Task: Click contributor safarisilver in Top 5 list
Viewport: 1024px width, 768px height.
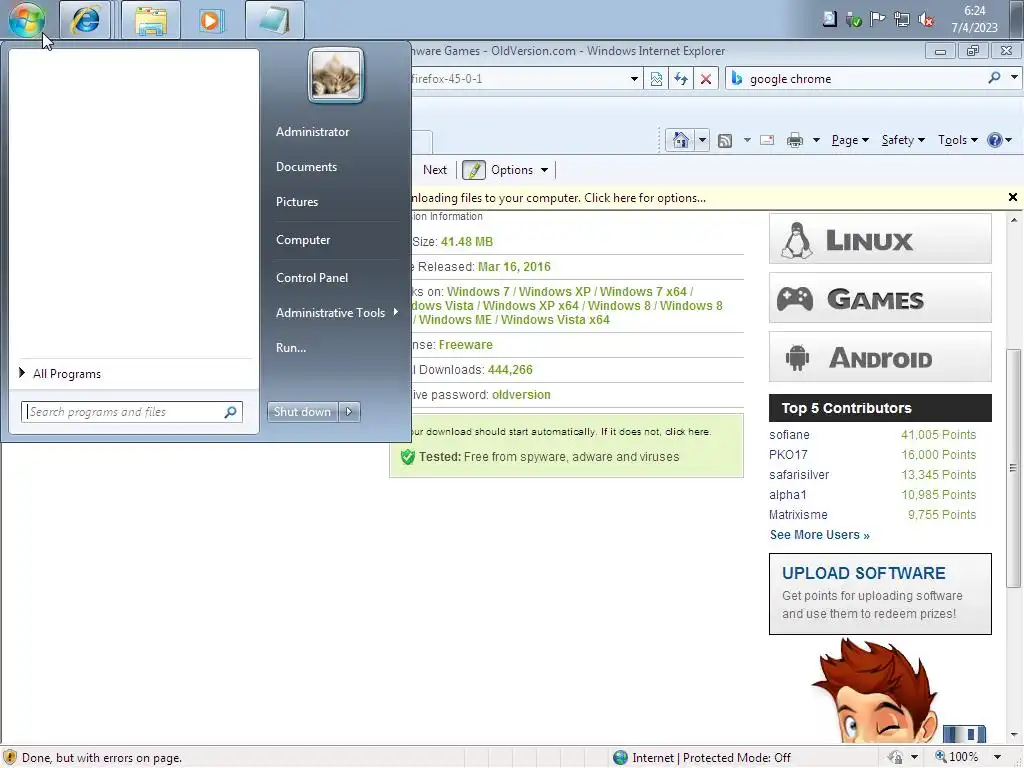Action: [799, 475]
